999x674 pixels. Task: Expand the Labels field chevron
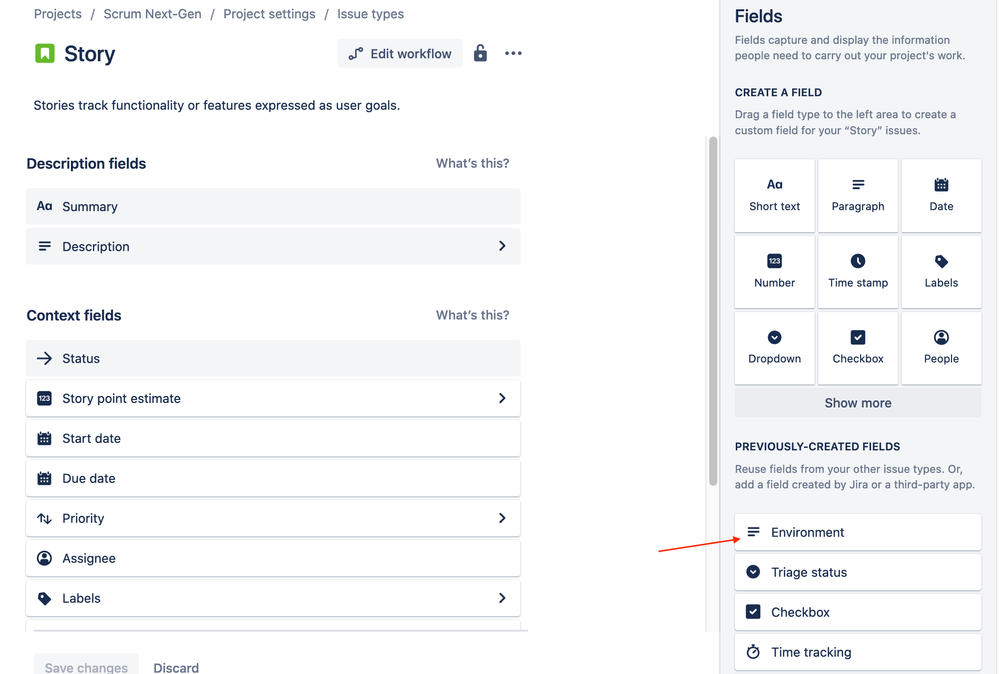(502, 598)
